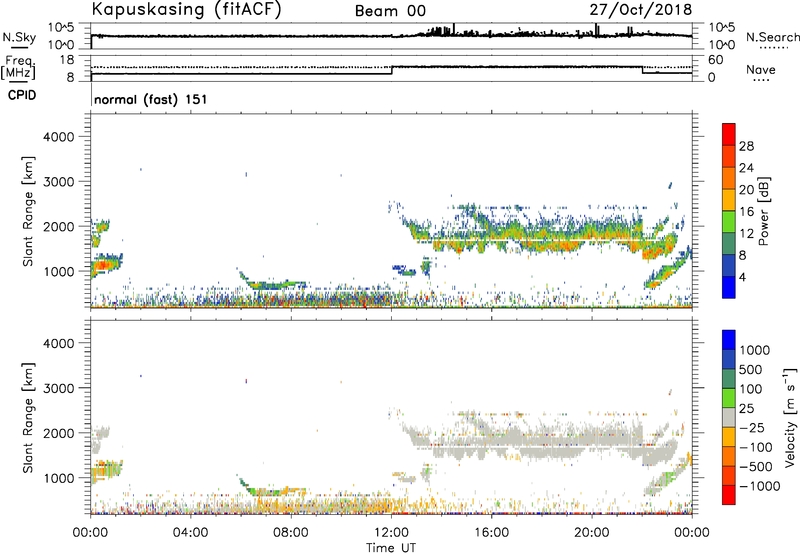
Task: Click the blue bottom segment of the Power colorbar
Action: [x=729, y=287]
